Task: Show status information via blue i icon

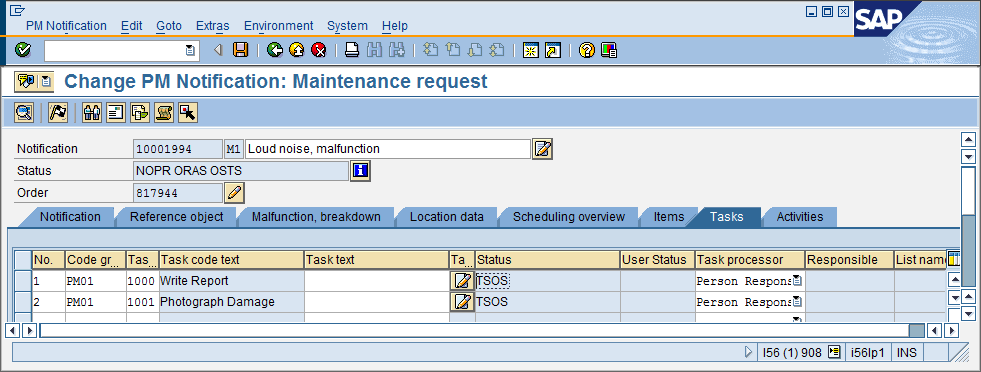Action: point(360,171)
